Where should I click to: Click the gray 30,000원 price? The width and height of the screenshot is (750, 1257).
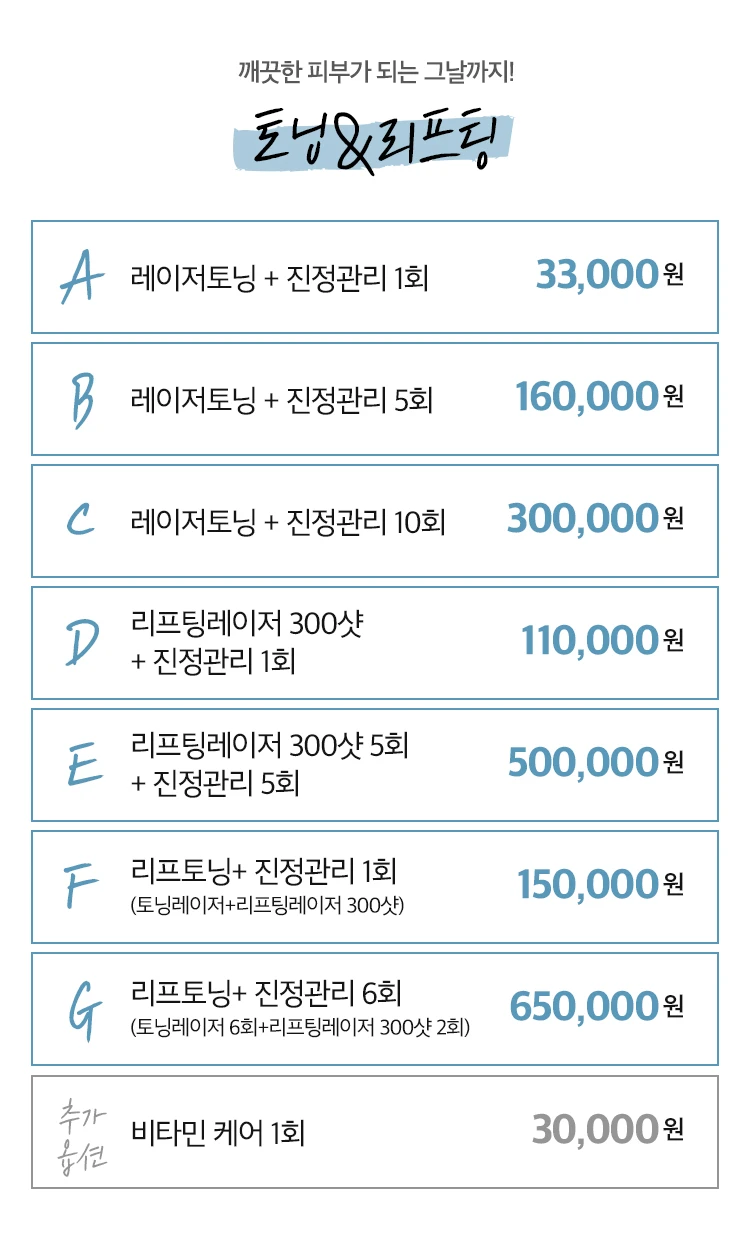coord(608,1130)
